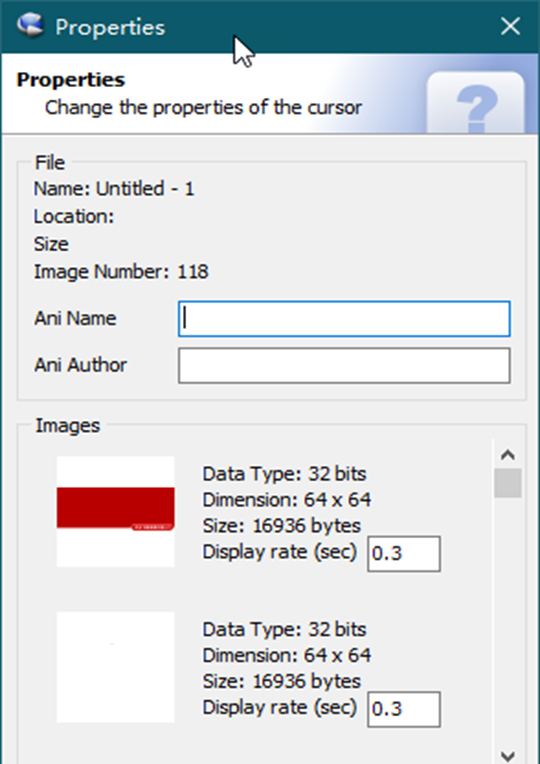
Task: Select the blank white second frame thumbnail
Action: [x=116, y=667]
